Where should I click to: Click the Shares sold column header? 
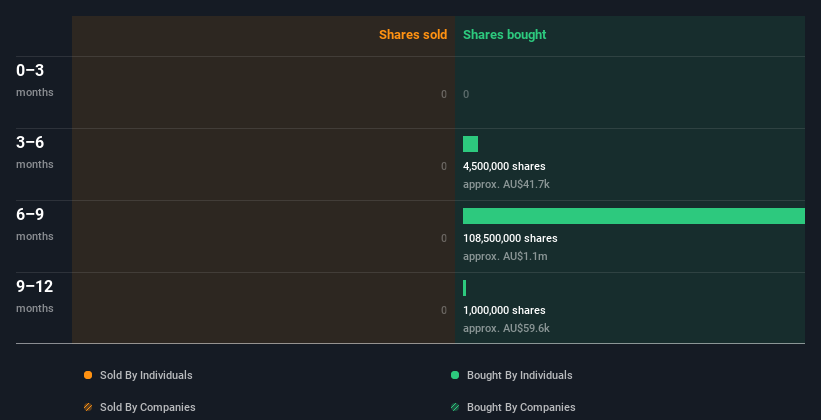point(413,35)
